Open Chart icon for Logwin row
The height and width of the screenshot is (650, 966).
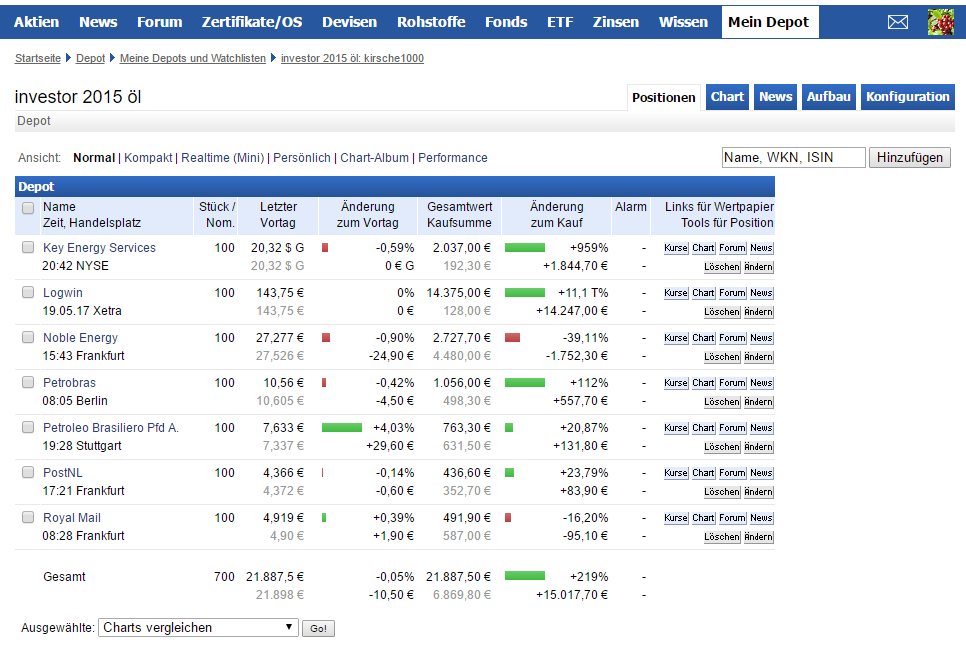[x=703, y=293]
